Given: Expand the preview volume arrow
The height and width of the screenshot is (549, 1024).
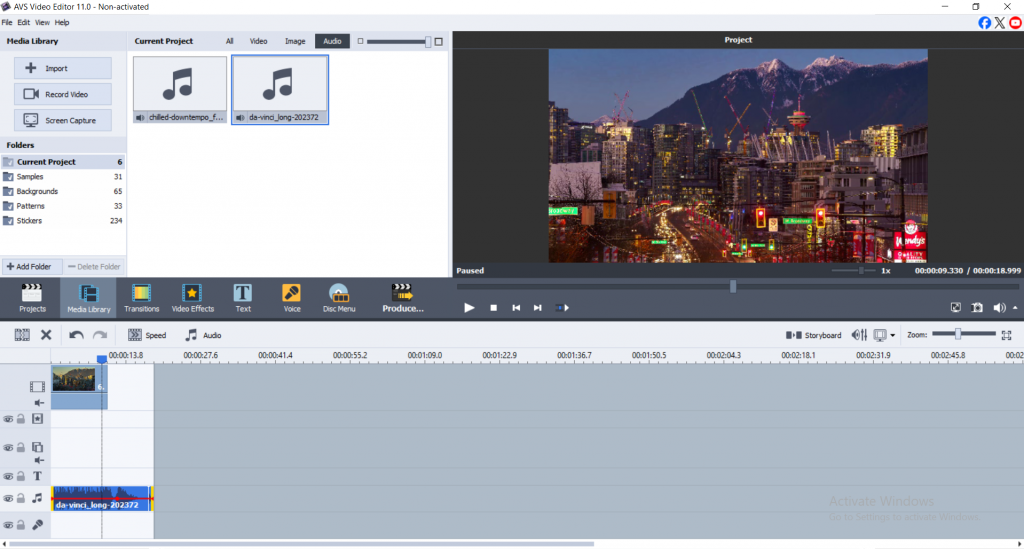Looking at the screenshot, I should [1016, 308].
